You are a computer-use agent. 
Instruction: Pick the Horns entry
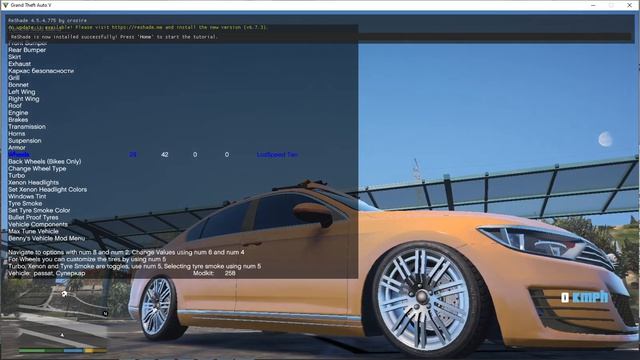pyautogui.click(x=16, y=133)
